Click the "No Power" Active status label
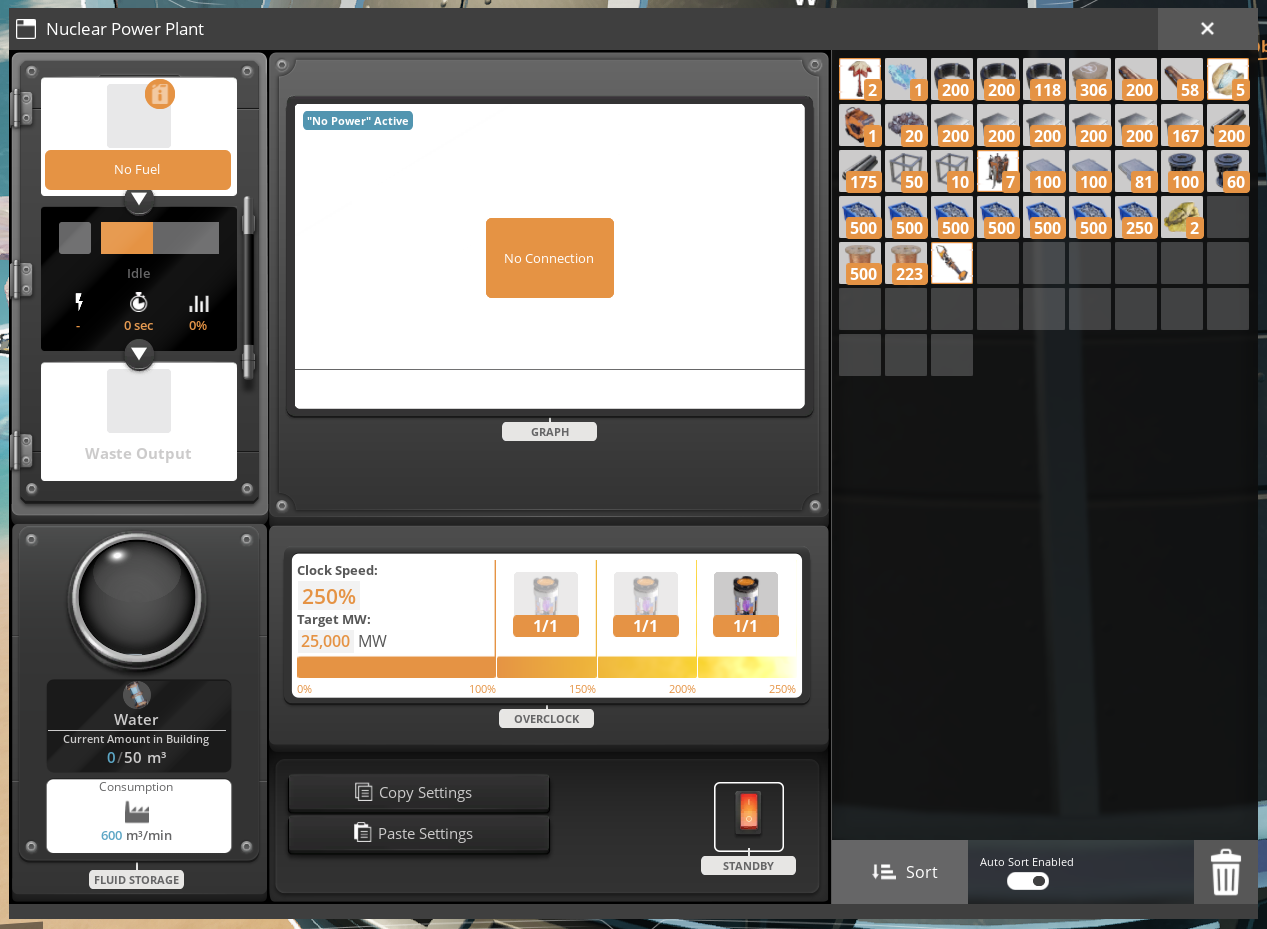Screen dimensions: 1267x929 point(358,121)
